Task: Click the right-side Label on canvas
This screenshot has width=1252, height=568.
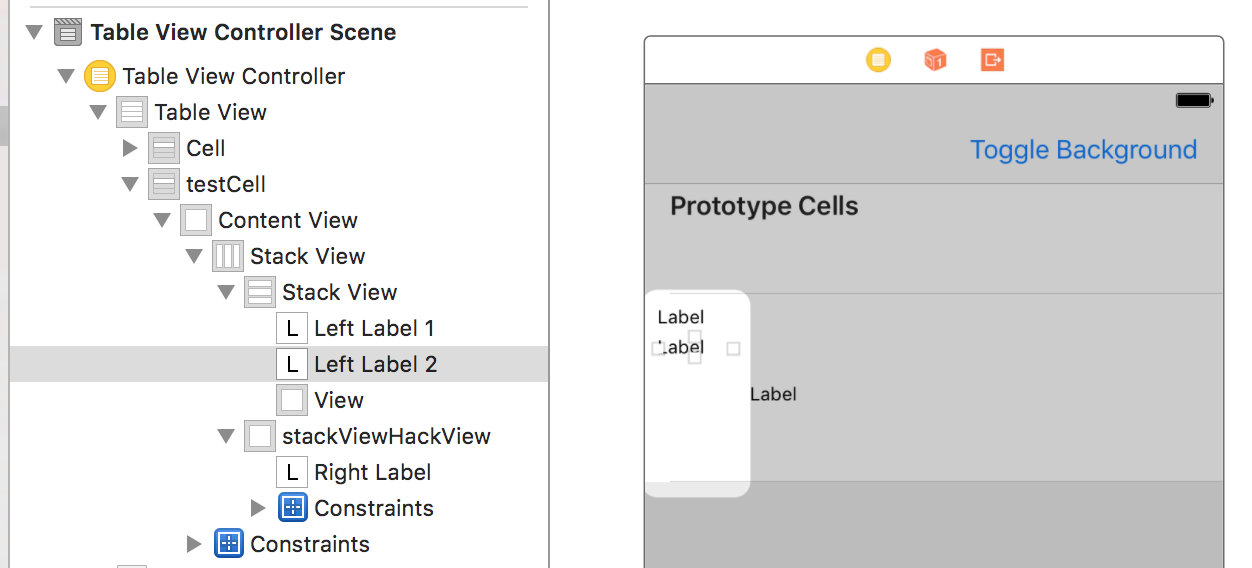Action: click(x=773, y=394)
